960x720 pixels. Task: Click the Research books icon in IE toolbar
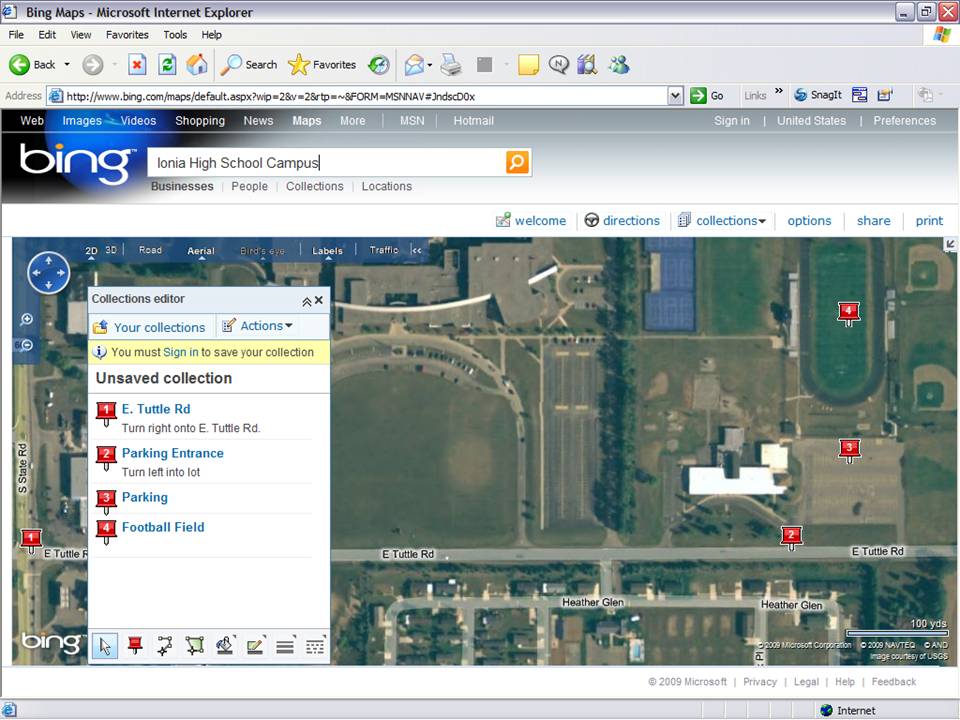click(587, 64)
